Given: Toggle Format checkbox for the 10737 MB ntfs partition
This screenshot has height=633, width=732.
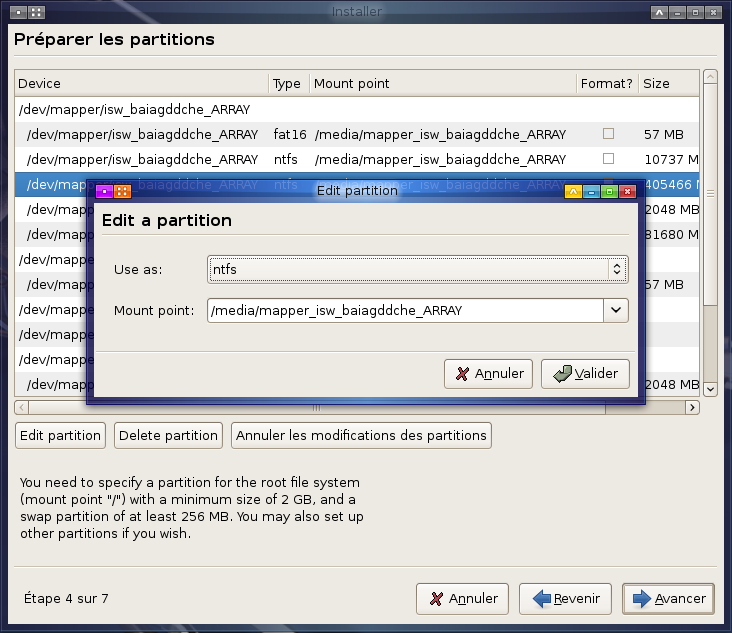Looking at the screenshot, I should point(608,159).
